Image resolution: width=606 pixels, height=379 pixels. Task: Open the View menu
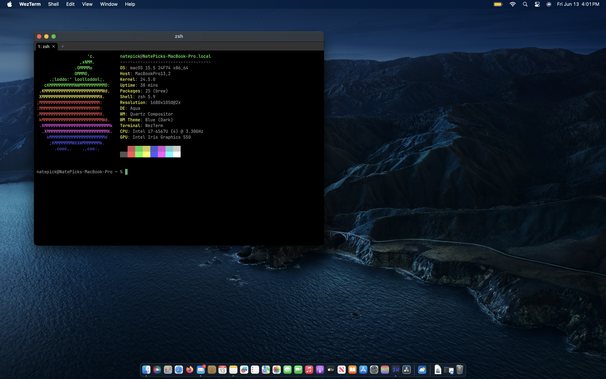click(x=87, y=4)
